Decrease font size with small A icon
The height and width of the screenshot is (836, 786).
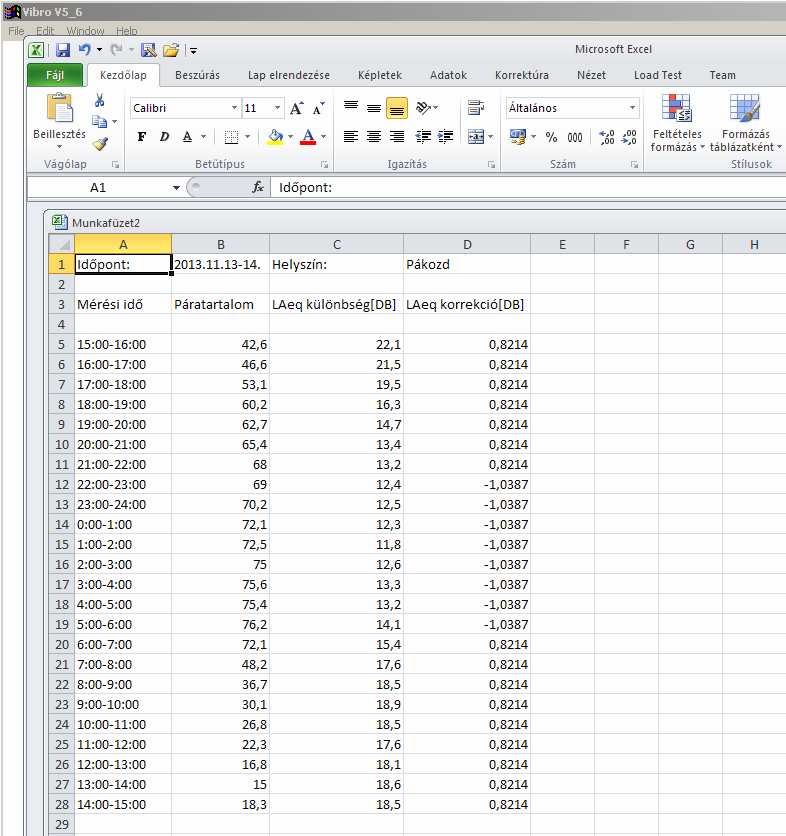point(319,108)
